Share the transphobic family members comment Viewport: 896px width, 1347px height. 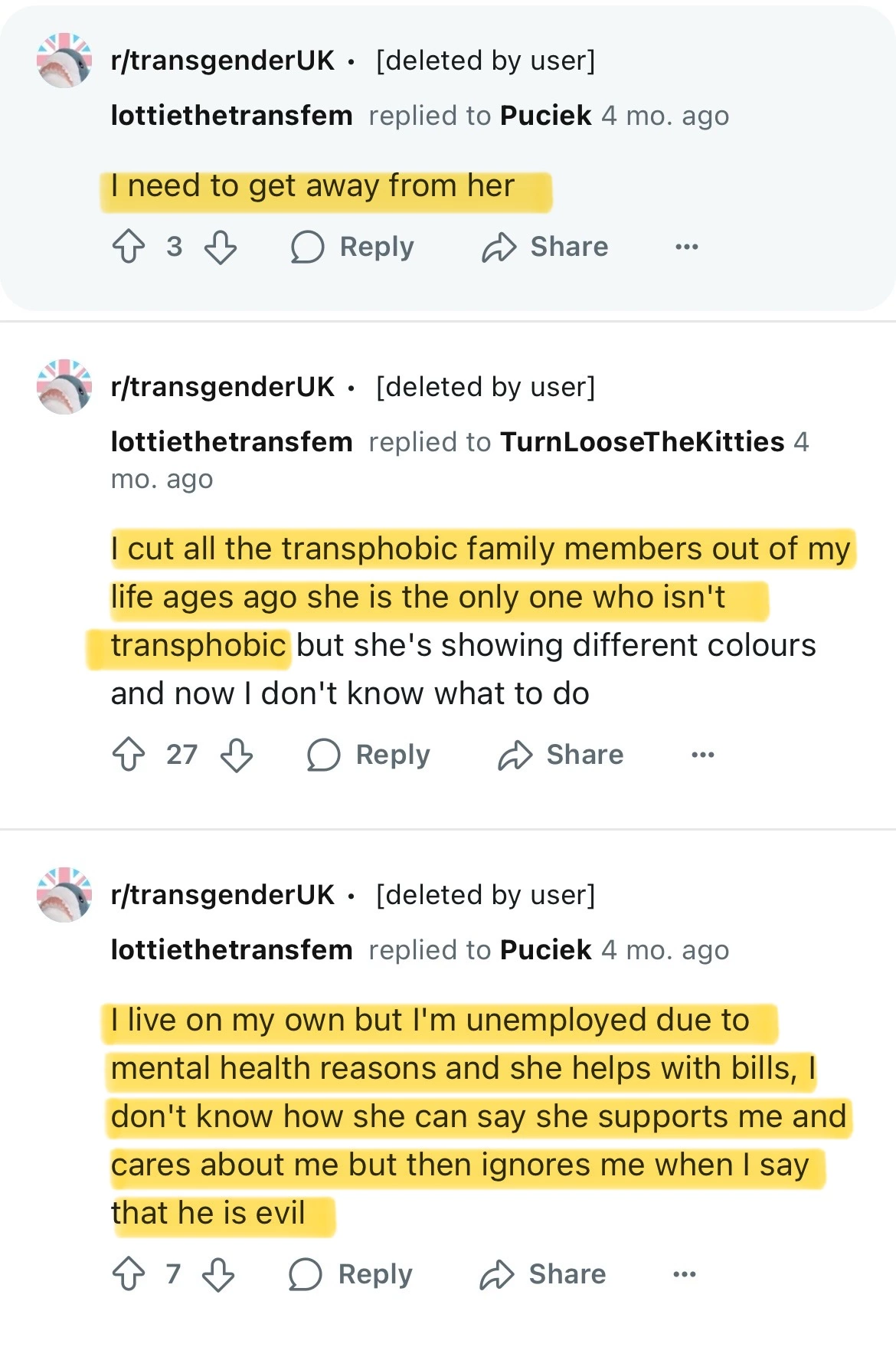coord(561,755)
